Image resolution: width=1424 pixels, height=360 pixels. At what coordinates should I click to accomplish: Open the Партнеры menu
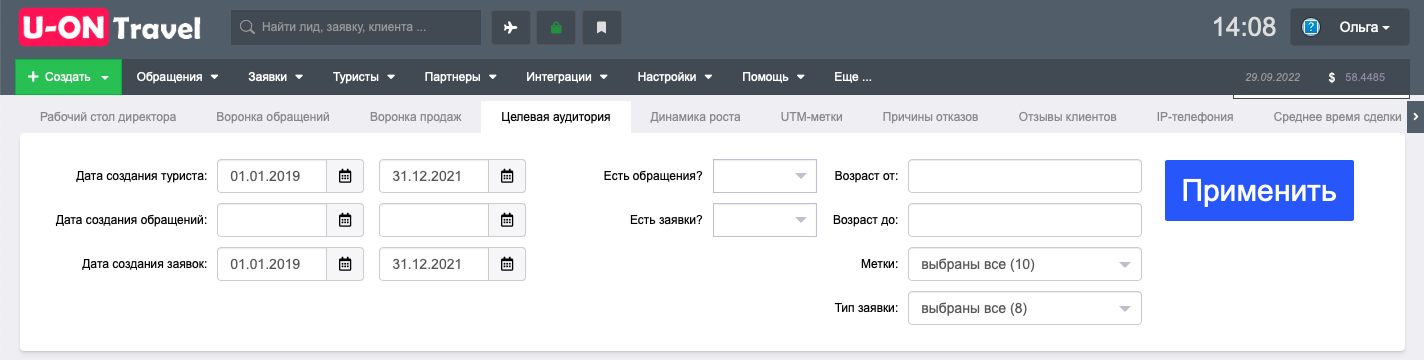click(461, 76)
